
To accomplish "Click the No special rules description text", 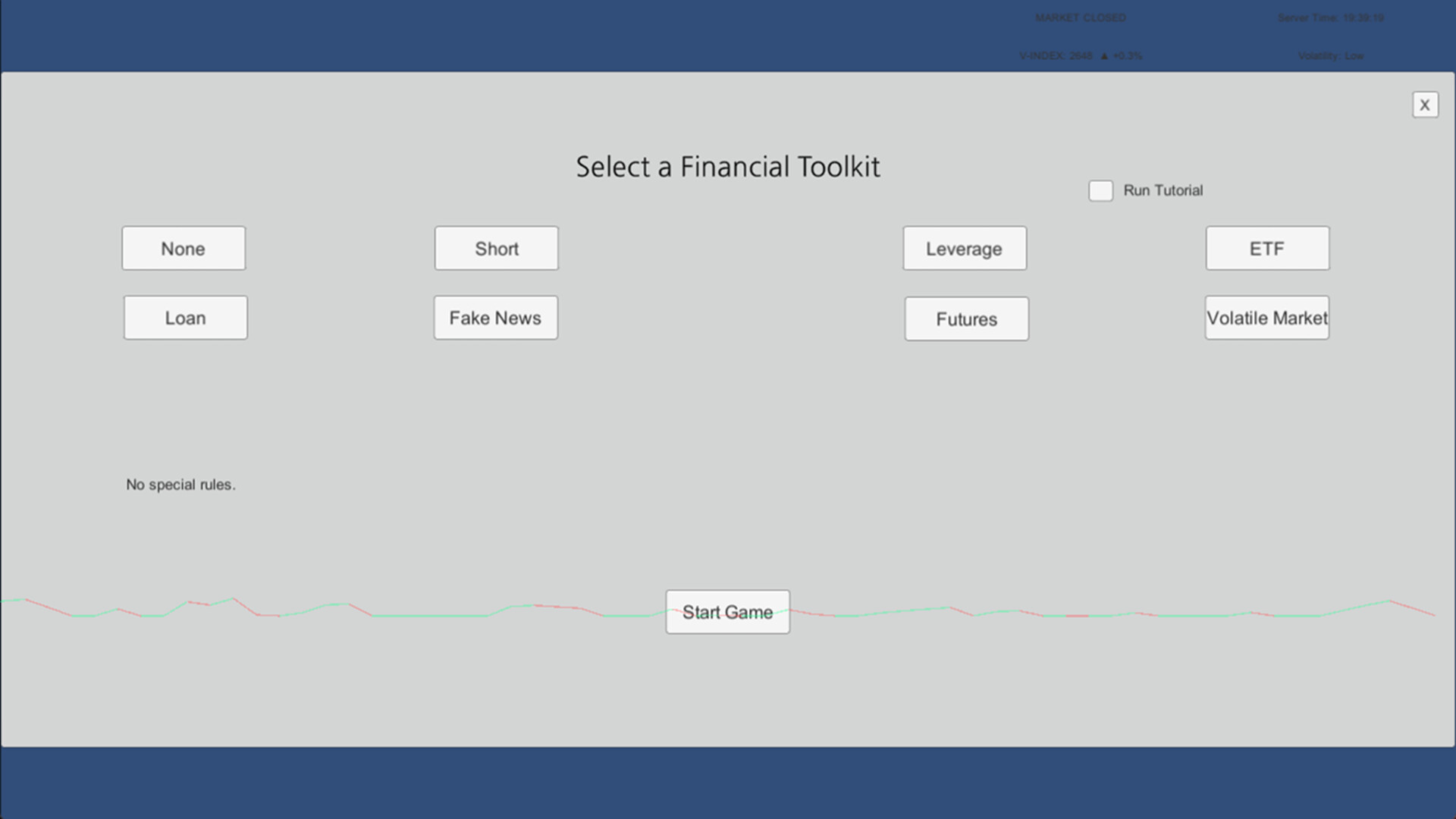I will tap(180, 484).
